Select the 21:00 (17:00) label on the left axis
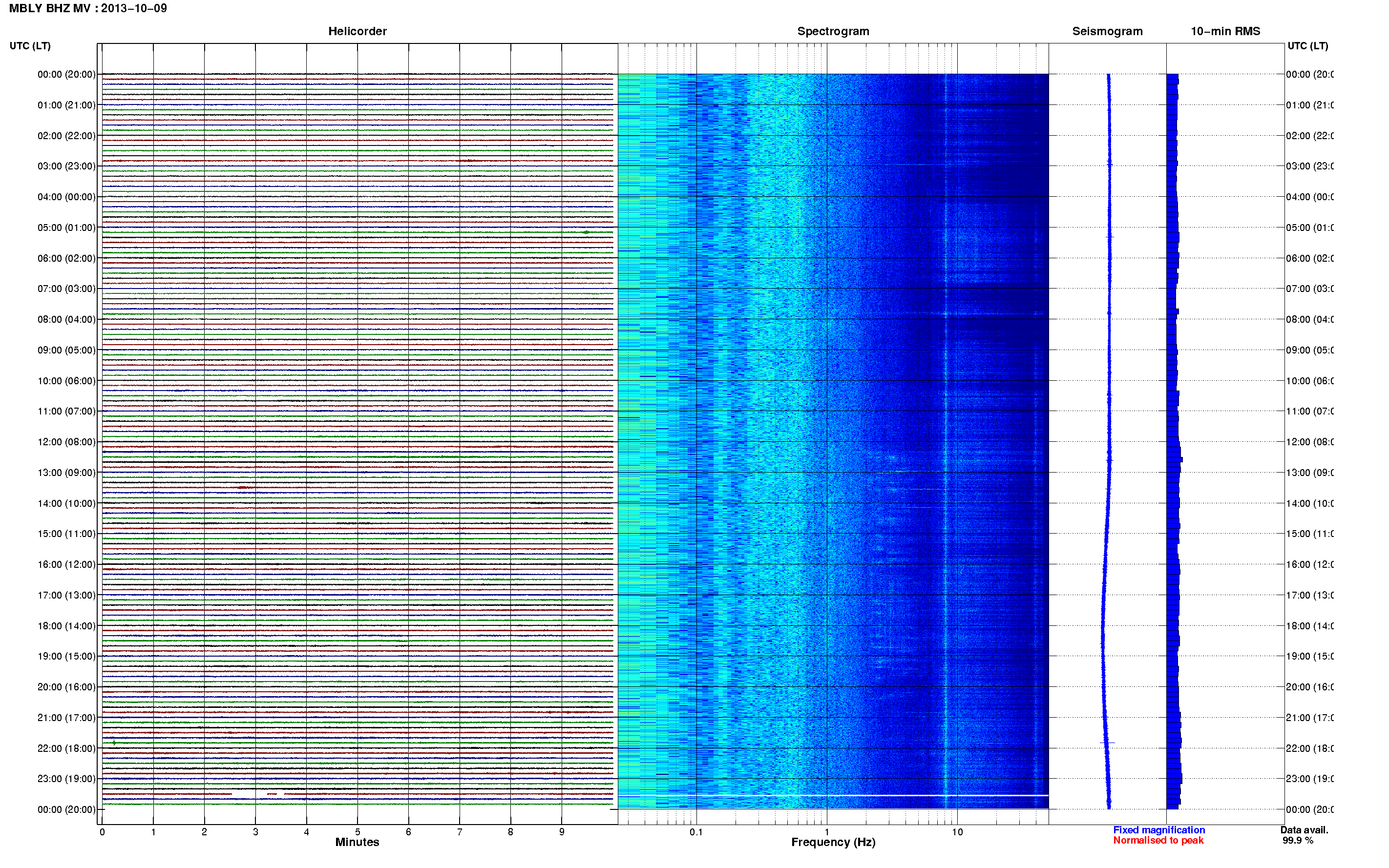Image resolution: width=1389 pixels, height=868 pixels. [66, 718]
